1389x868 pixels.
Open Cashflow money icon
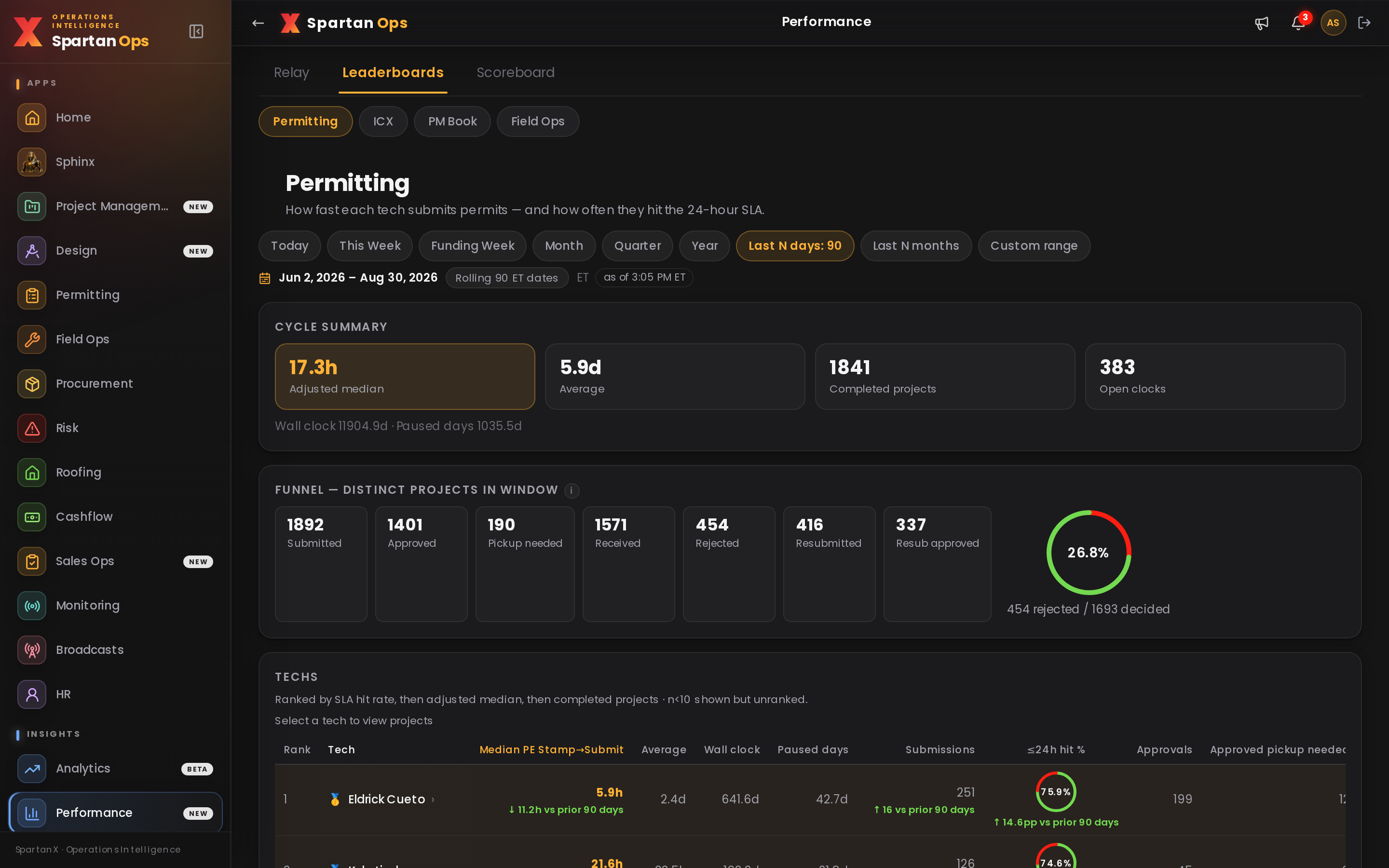31,516
